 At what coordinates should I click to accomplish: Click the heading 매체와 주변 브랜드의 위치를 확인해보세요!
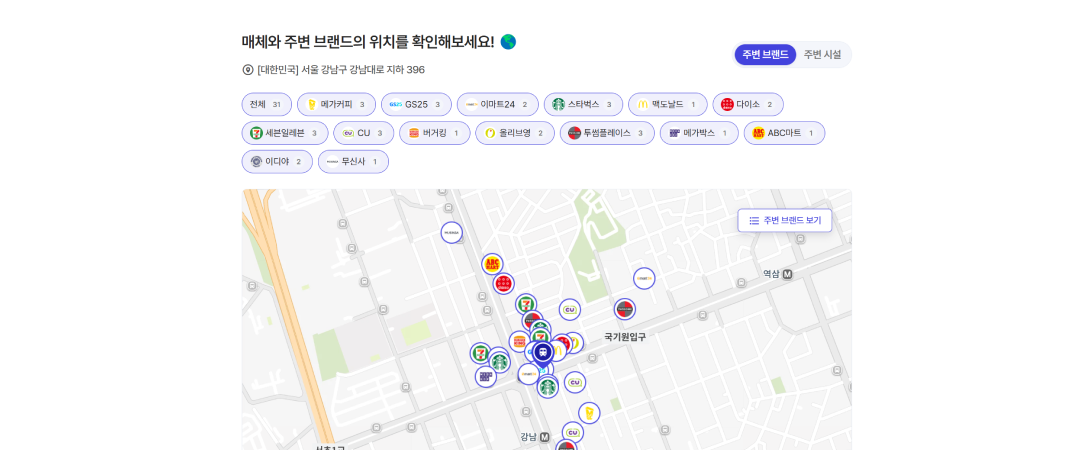tap(368, 41)
